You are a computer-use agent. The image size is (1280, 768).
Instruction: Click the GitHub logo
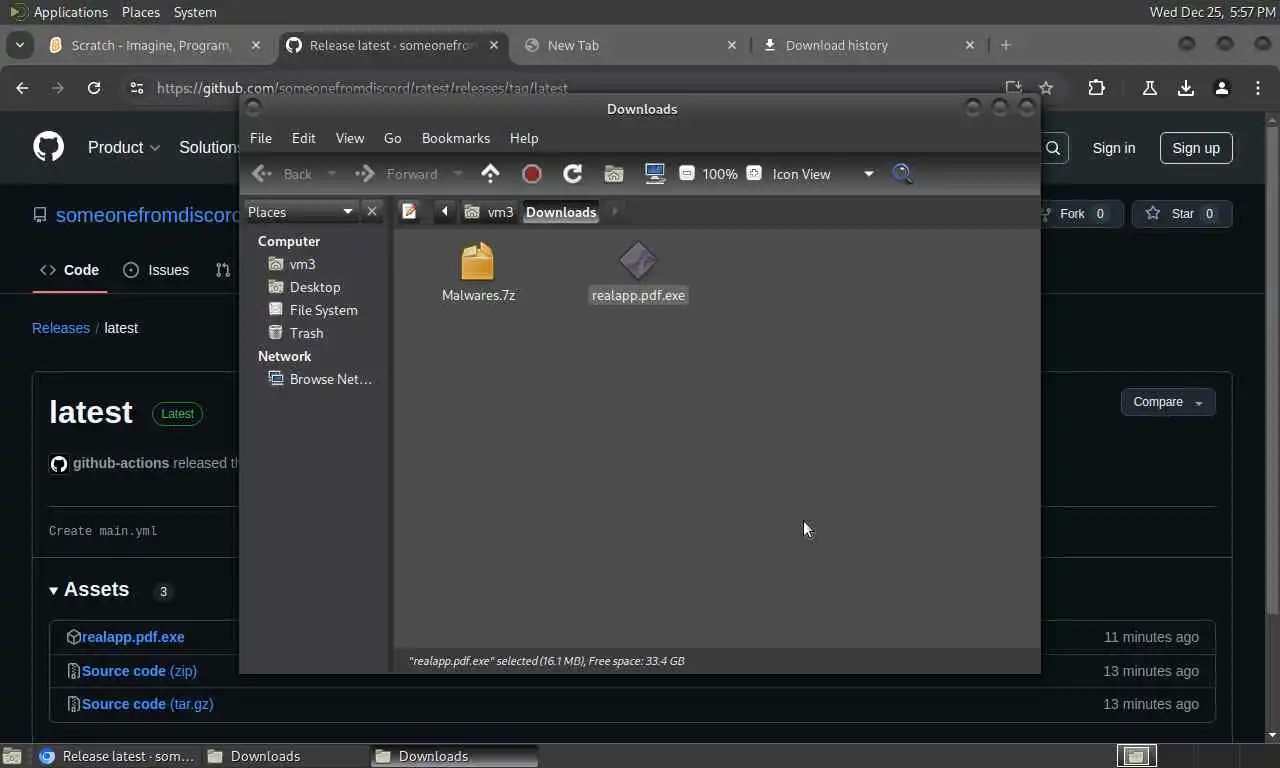[48, 147]
